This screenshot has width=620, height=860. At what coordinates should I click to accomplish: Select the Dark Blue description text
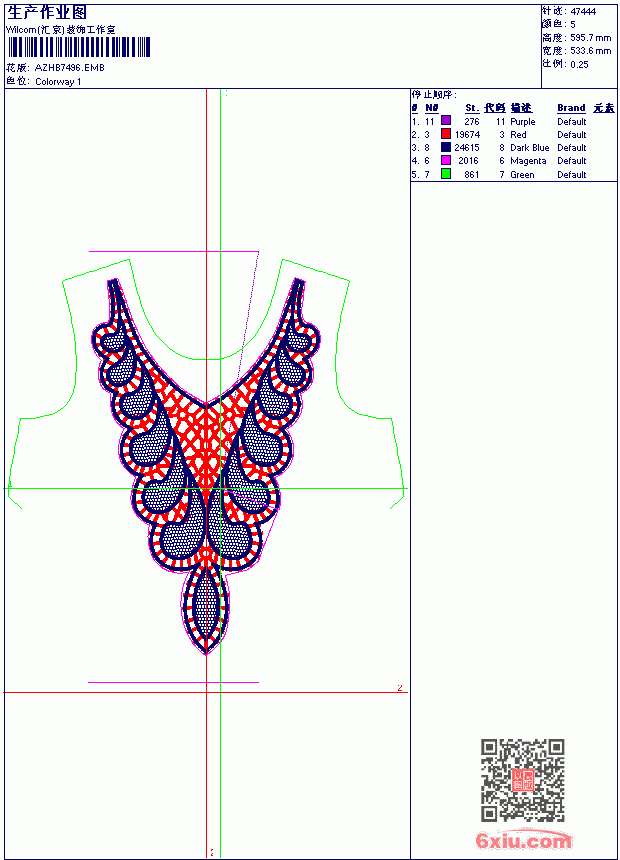coord(529,148)
